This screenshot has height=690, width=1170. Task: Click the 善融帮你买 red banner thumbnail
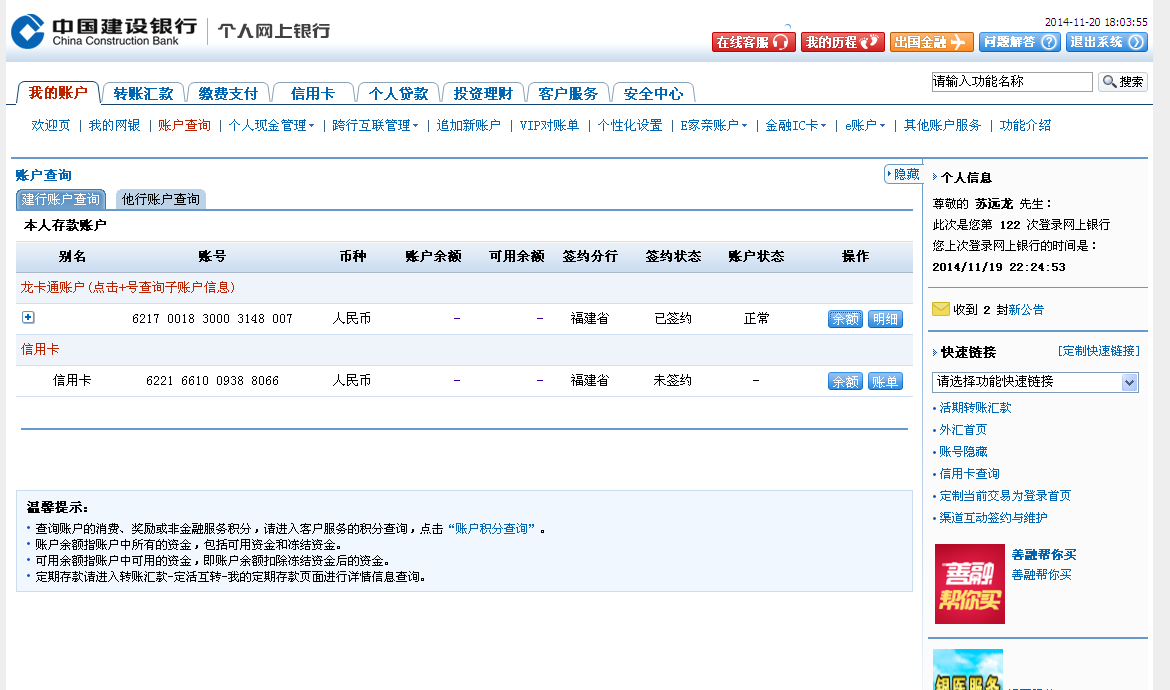click(969, 584)
